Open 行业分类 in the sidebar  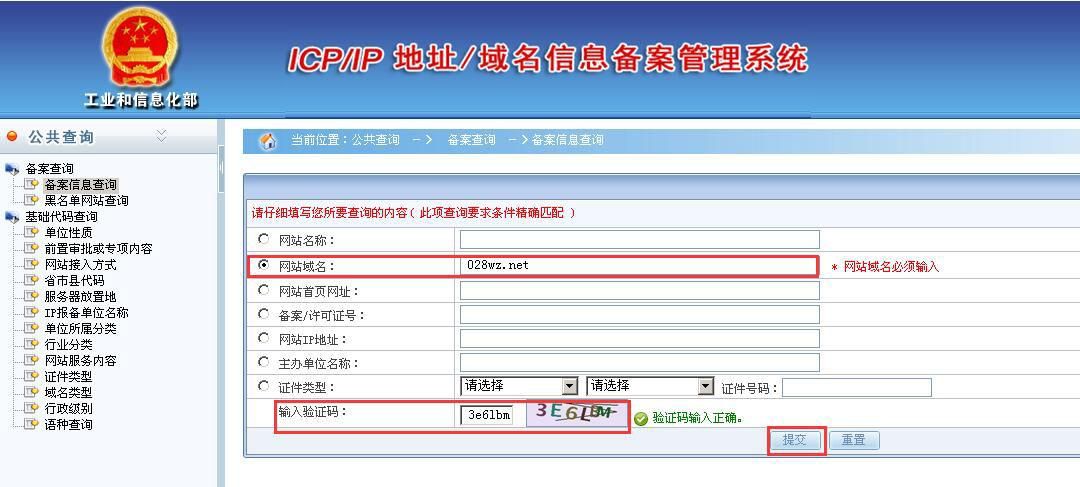[x=68, y=344]
